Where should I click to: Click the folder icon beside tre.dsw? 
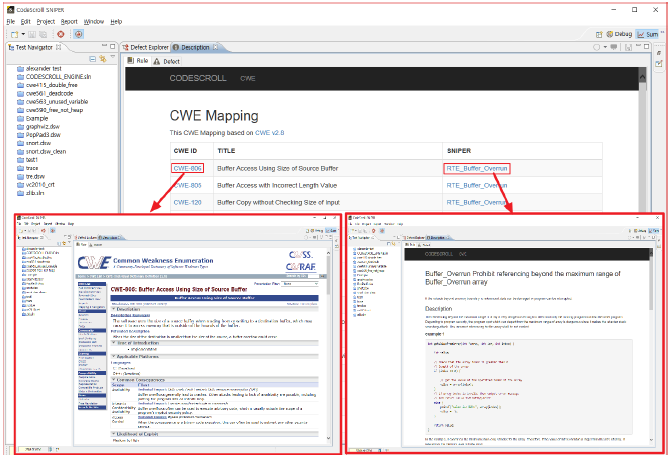20,176
